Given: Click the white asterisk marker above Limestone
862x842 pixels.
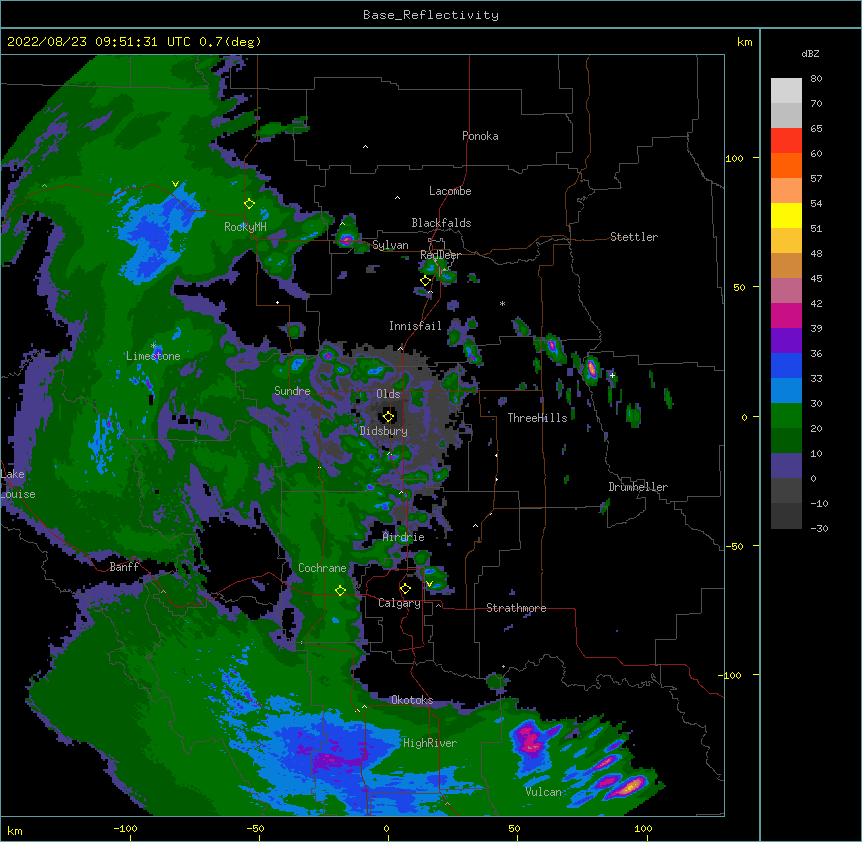Looking at the screenshot, I should click(x=153, y=346).
